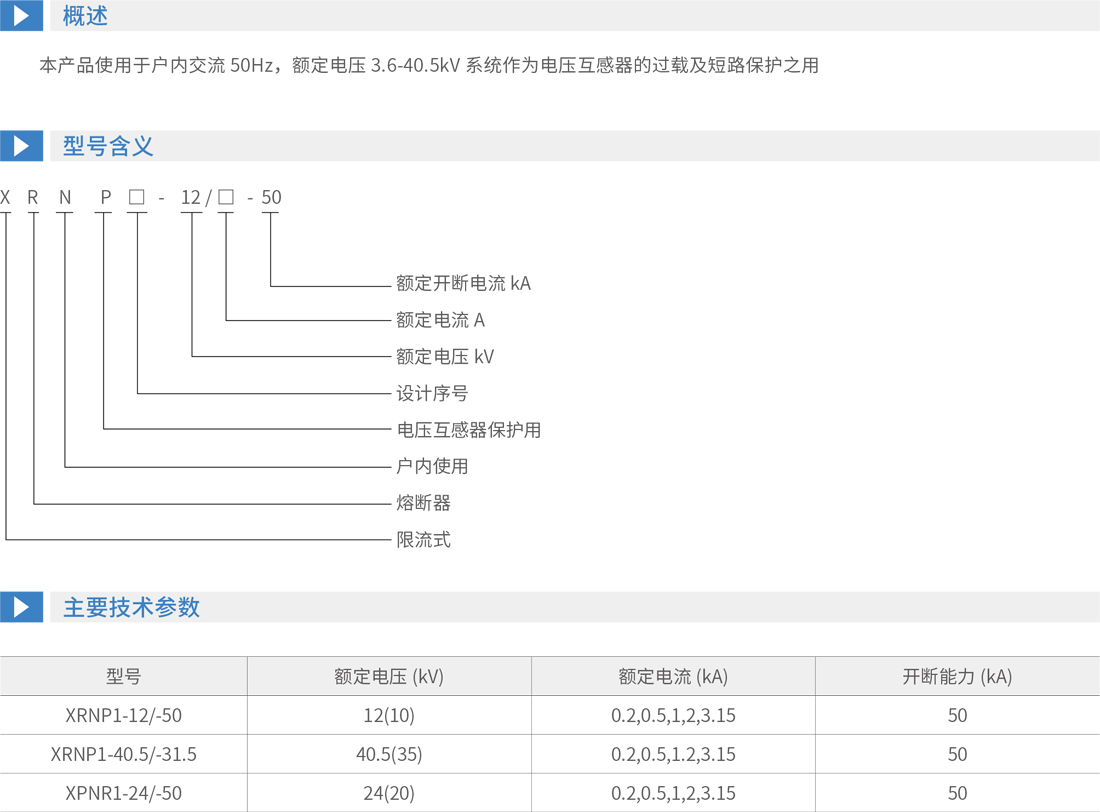
Task: Click the blue arrow icon beside 型号含义
Action: coord(21,146)
